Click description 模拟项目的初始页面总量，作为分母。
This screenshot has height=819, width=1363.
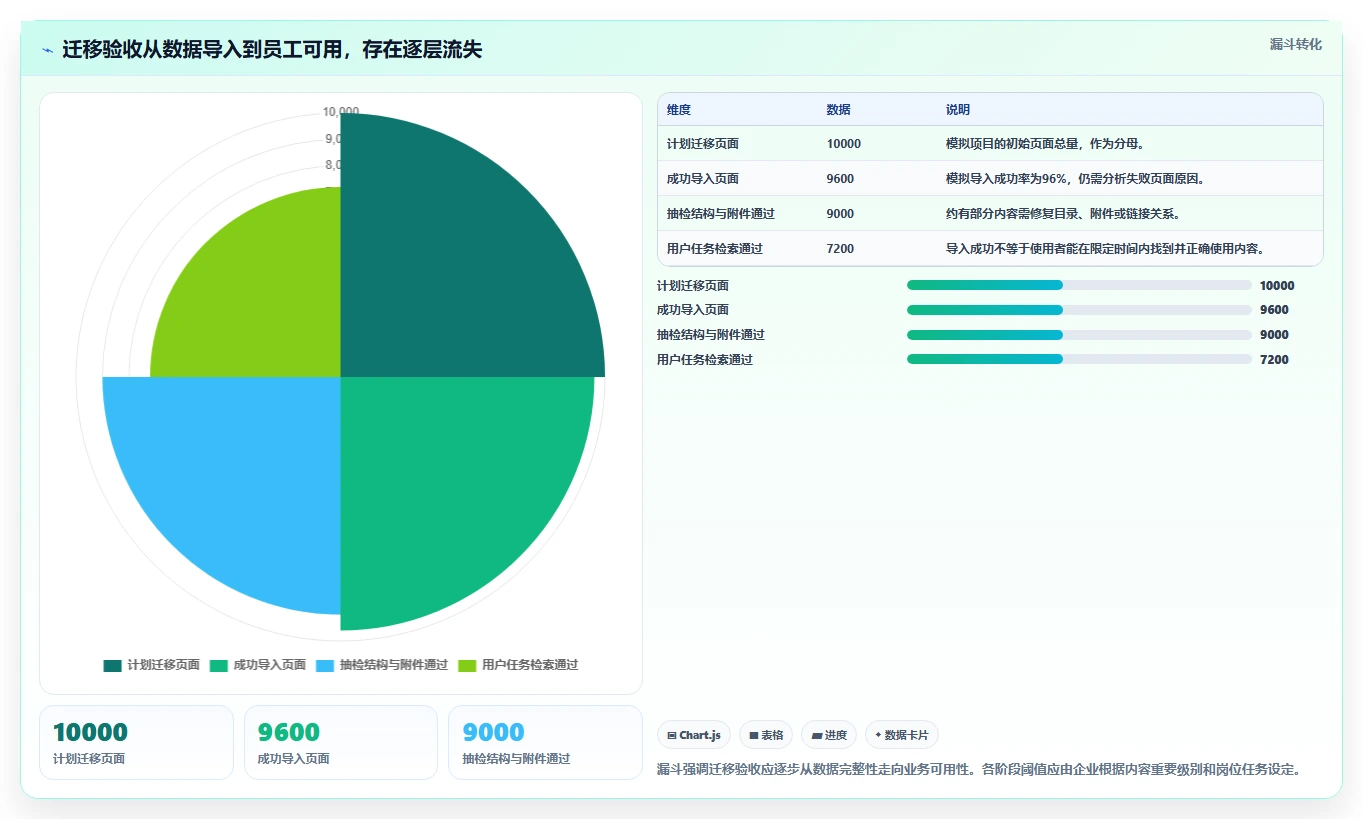point(1045,144)
